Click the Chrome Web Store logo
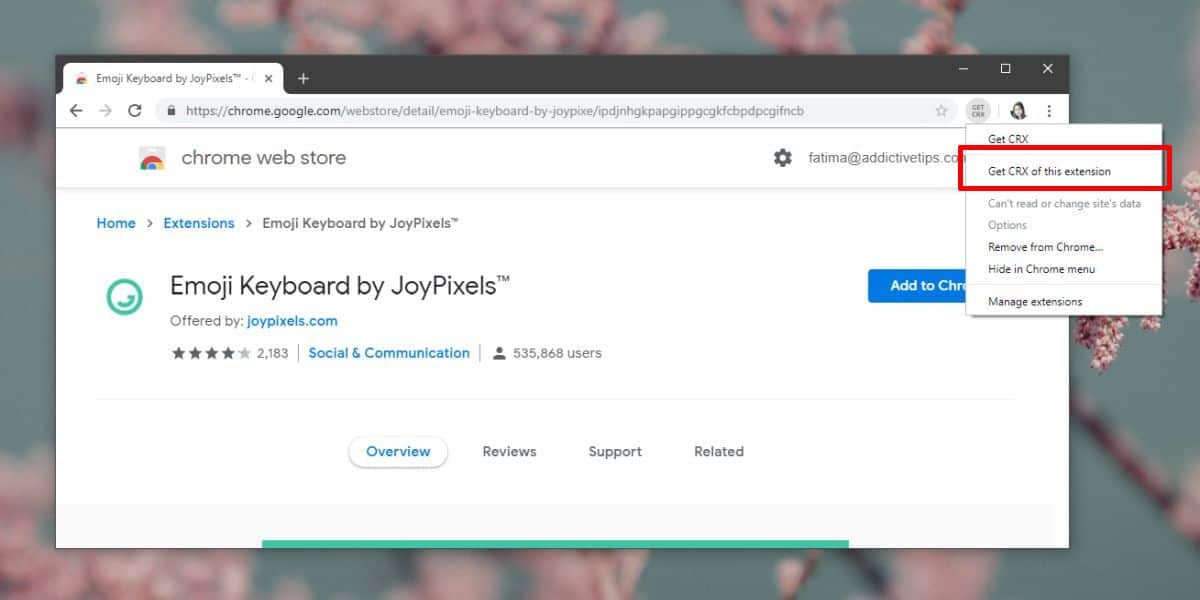Screen dimensions: 1200x600 pyautogui.click(x=153, y=158)
